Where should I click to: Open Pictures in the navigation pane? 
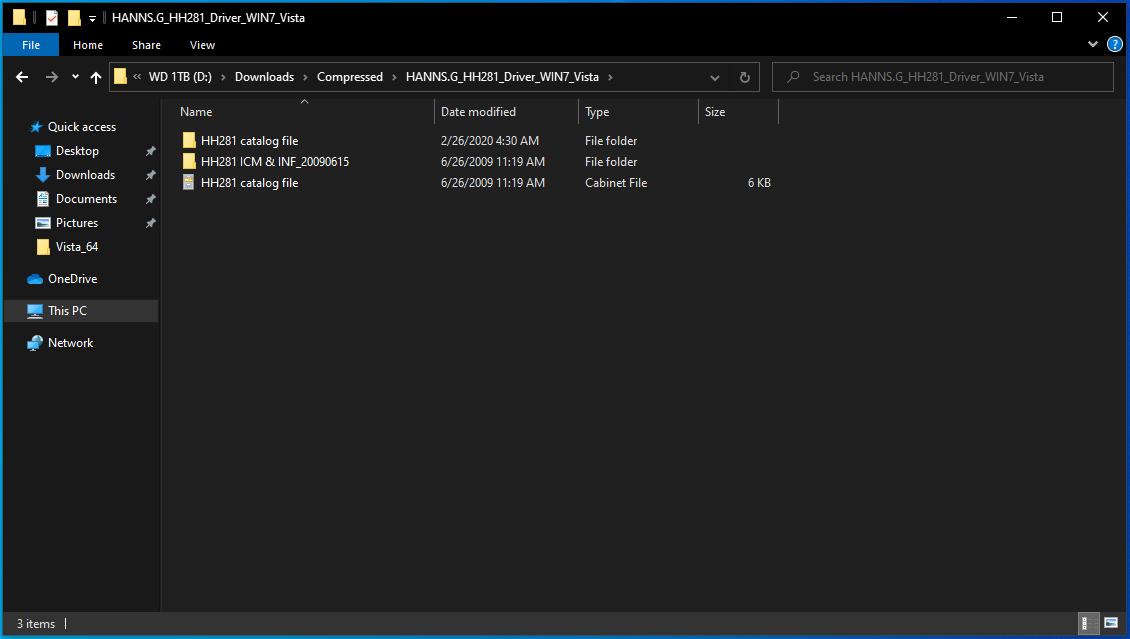[77, 223]
